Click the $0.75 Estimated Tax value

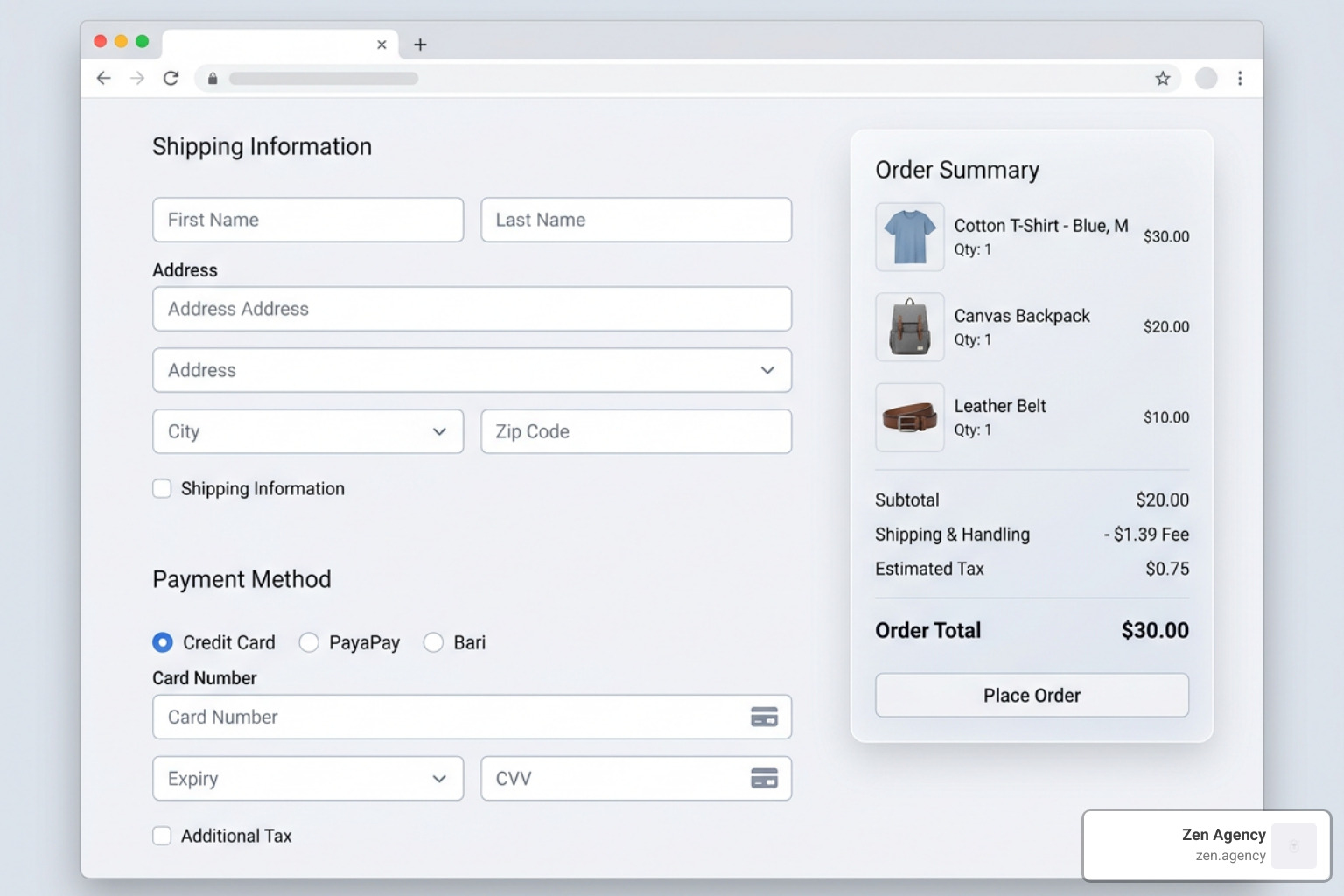[x=1167, y=569]
